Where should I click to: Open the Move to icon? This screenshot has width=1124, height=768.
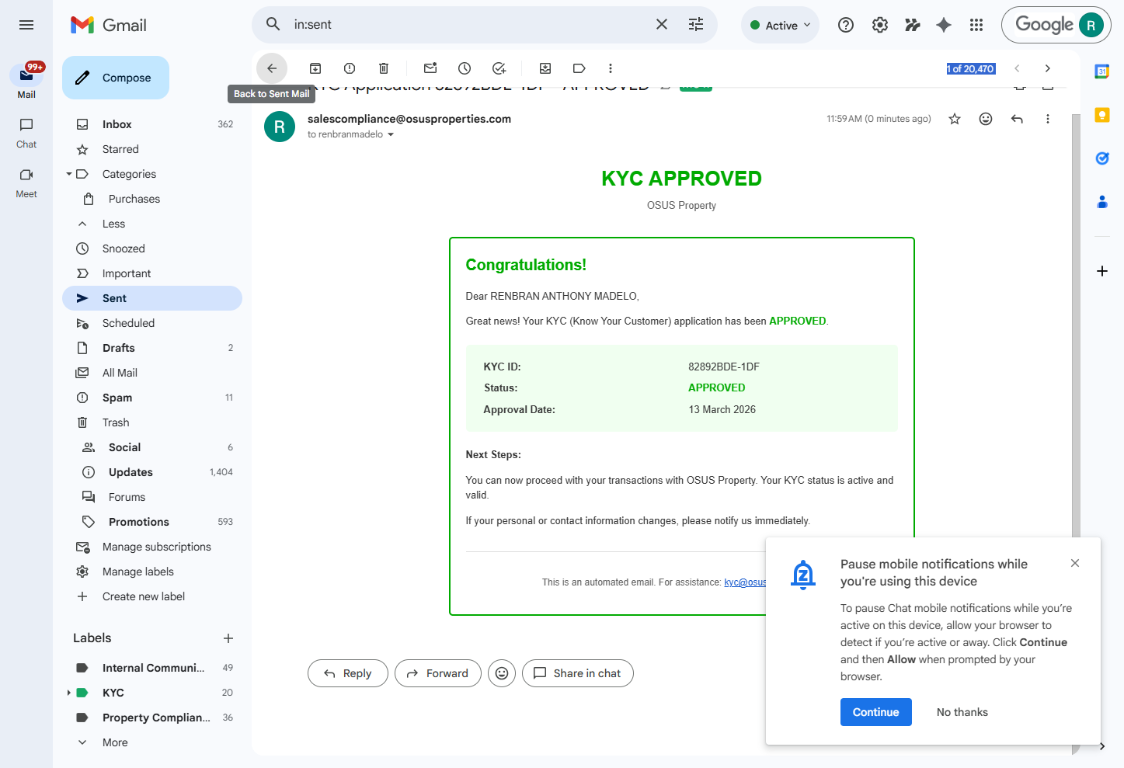546,68
